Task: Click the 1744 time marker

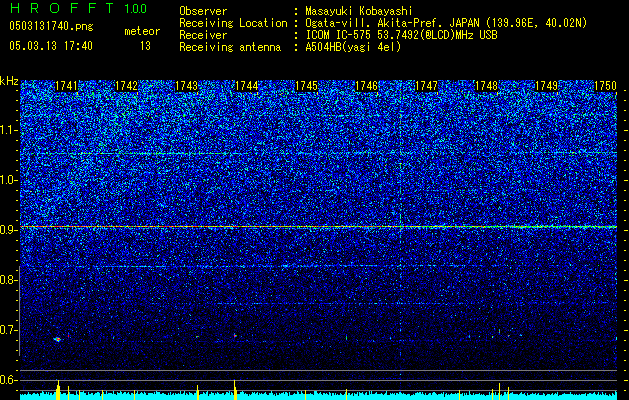Action: [x=247, y=86]
